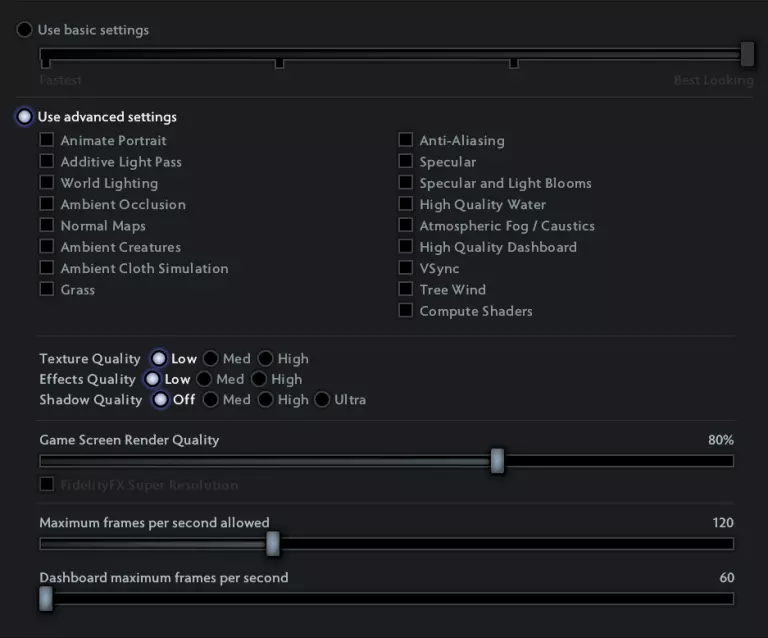Select the Use advanced settings radio button
The image size is (768, 638).
coord(24,117)
